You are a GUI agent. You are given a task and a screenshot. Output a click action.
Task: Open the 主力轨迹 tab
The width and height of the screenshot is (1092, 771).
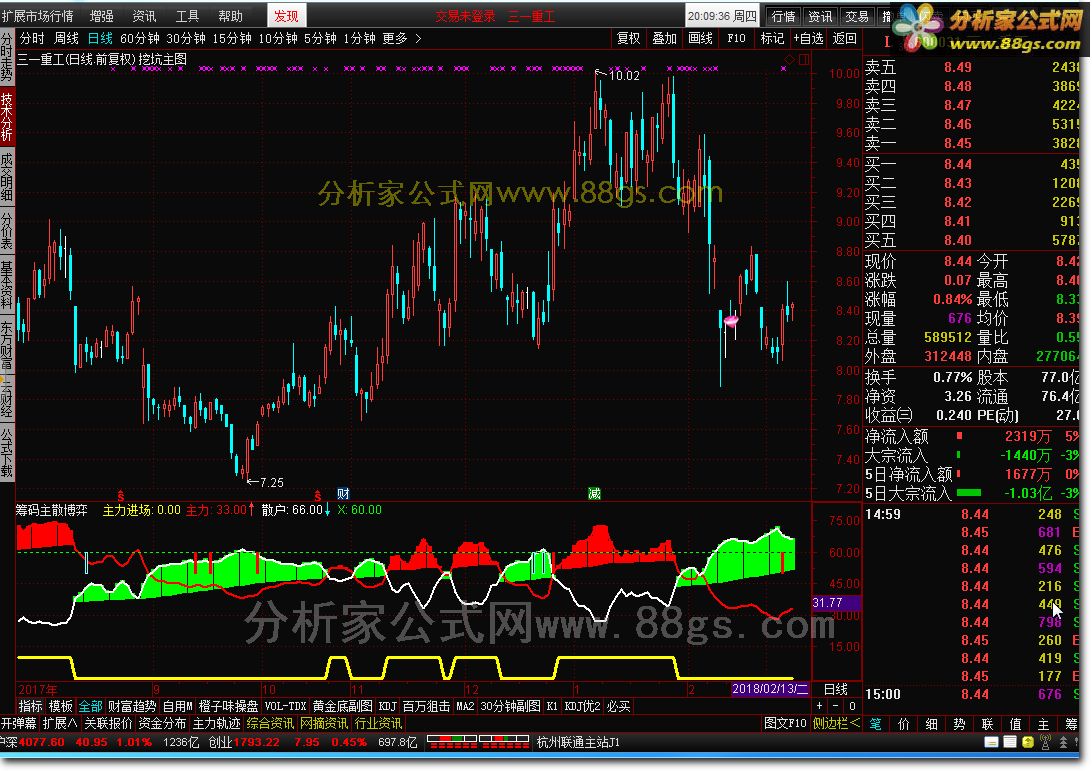point(217,723)
